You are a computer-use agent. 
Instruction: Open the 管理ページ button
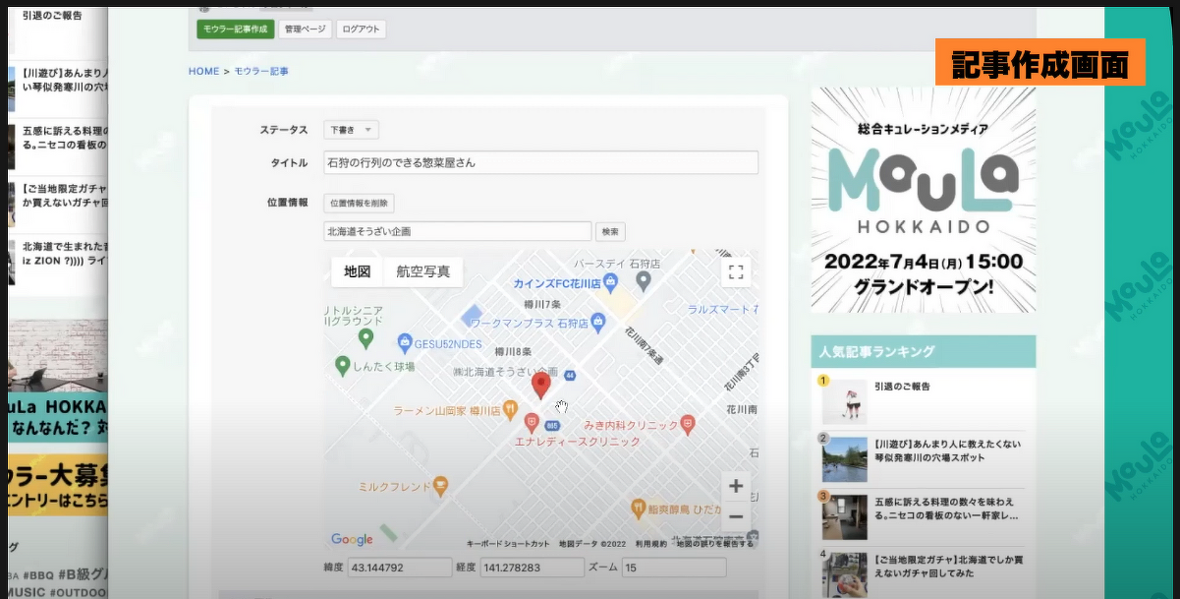coord(306,29)
